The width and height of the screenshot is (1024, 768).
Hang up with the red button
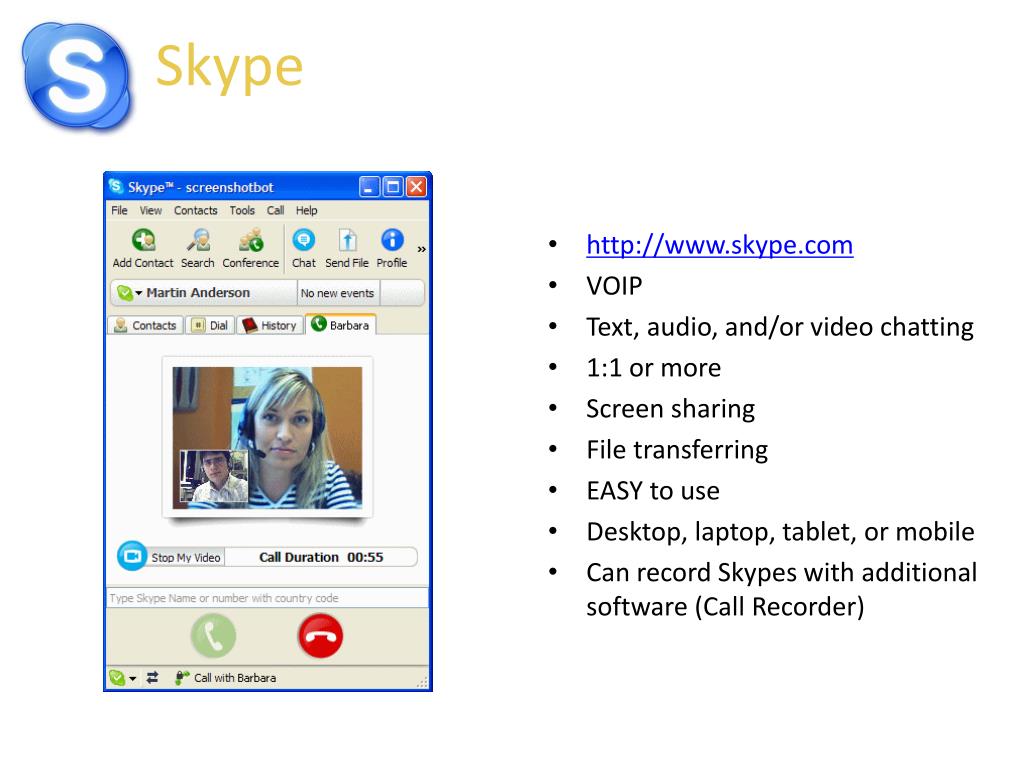(321, 635)
